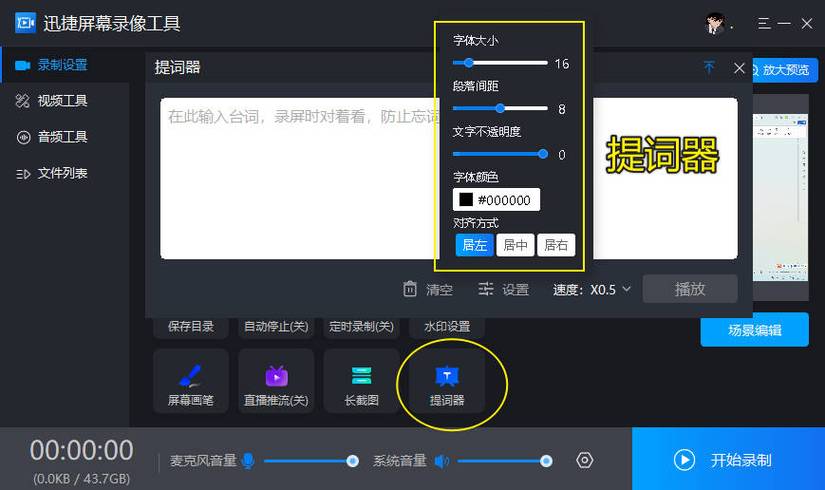Open the #000000 font color picker
Viewport: 825px width, 490px height.
pyautogui.click(x=496, y=200)
